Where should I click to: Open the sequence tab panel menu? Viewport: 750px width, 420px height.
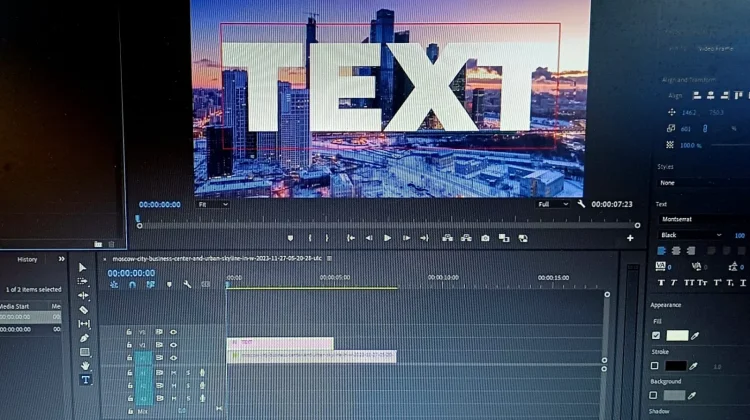click(x=329, y=258)
